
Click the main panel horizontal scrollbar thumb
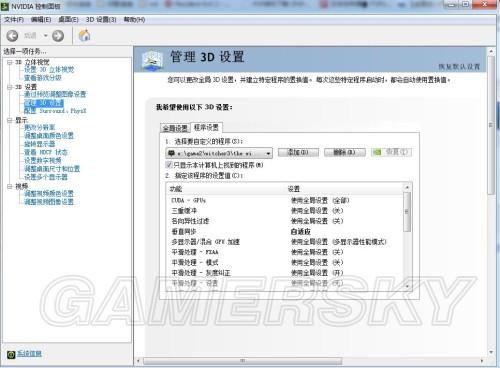click(x=242, y=361)
